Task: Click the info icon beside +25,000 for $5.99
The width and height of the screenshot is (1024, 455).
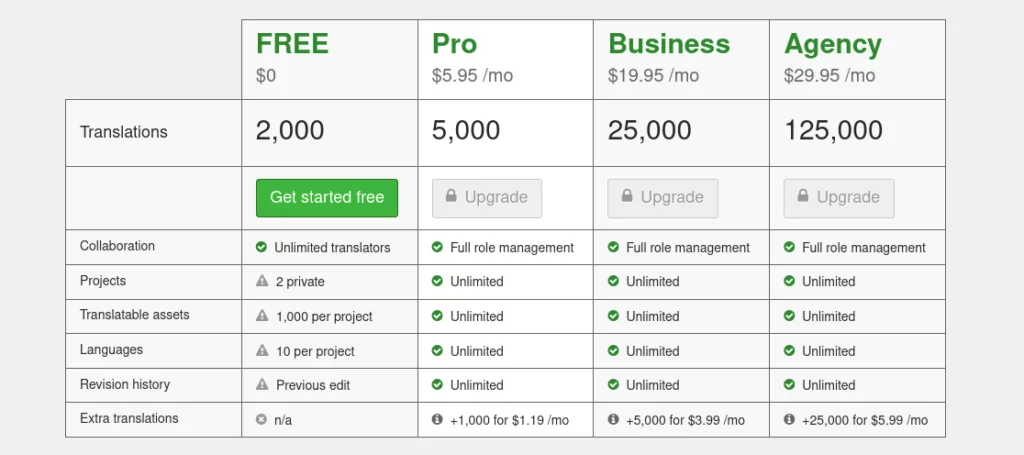Action: tap(789, 419)
